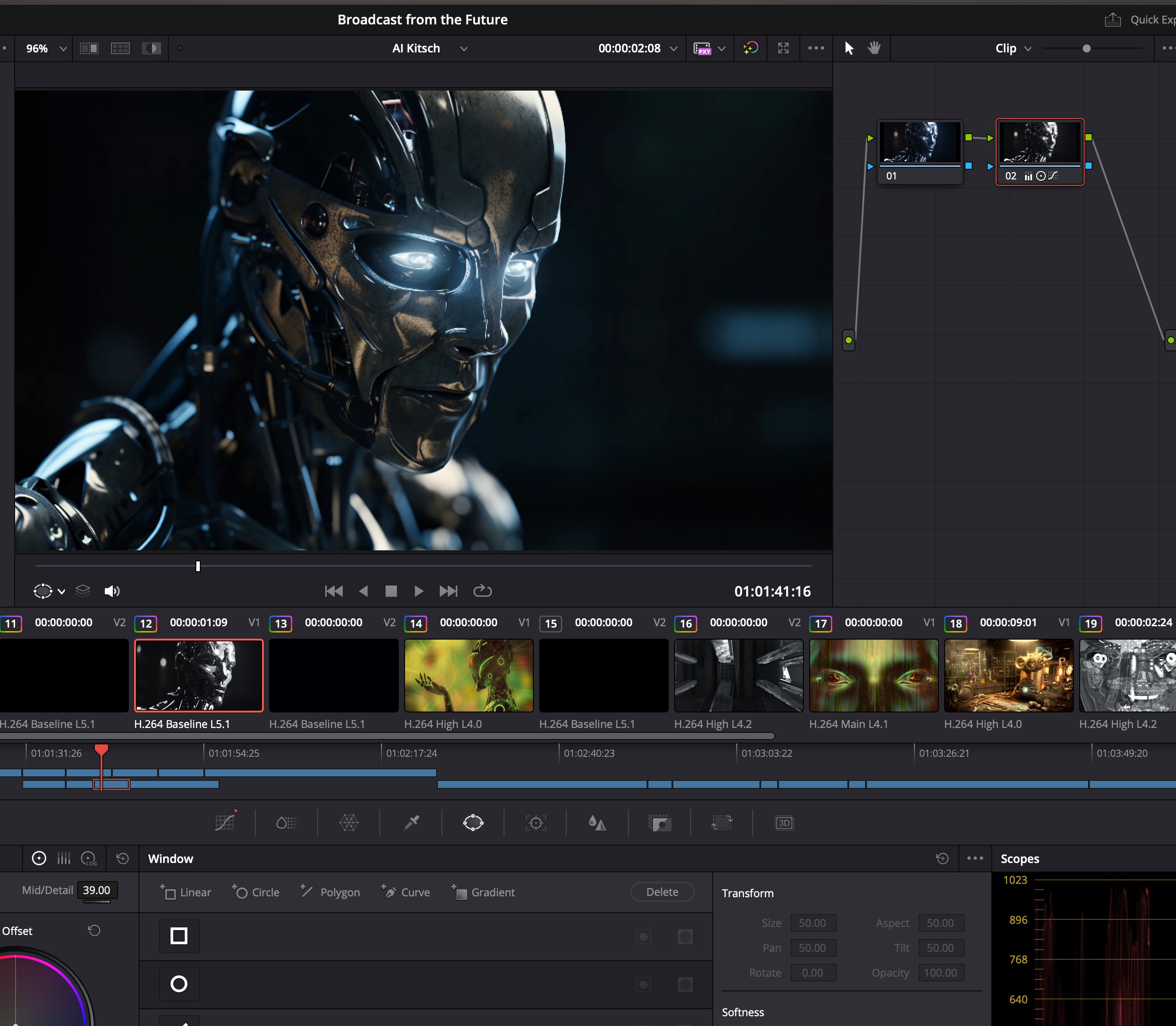
Task: Click the Opacity value field
Action: [941, 973]
